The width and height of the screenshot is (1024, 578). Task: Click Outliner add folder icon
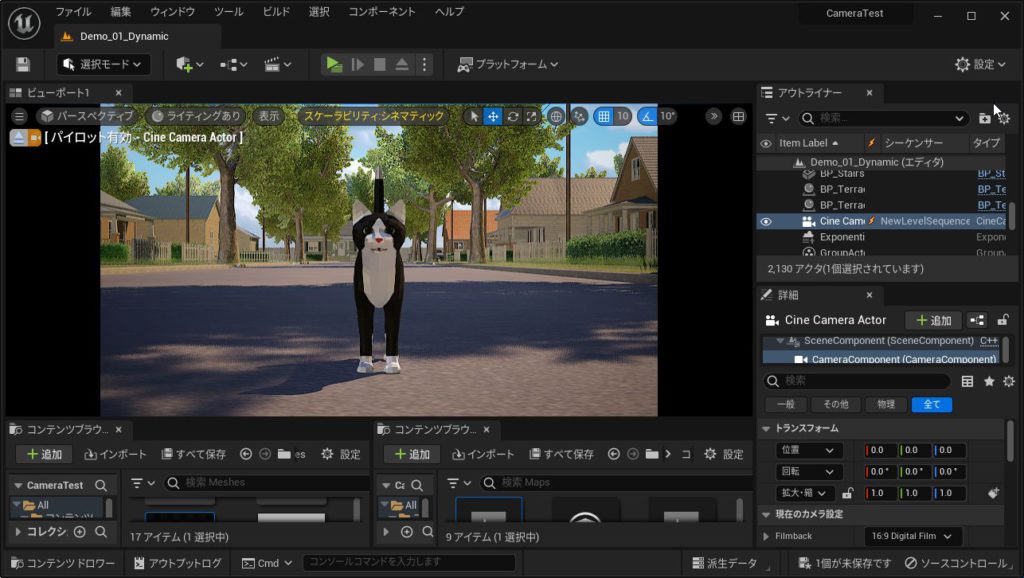(x=985, y=118)
